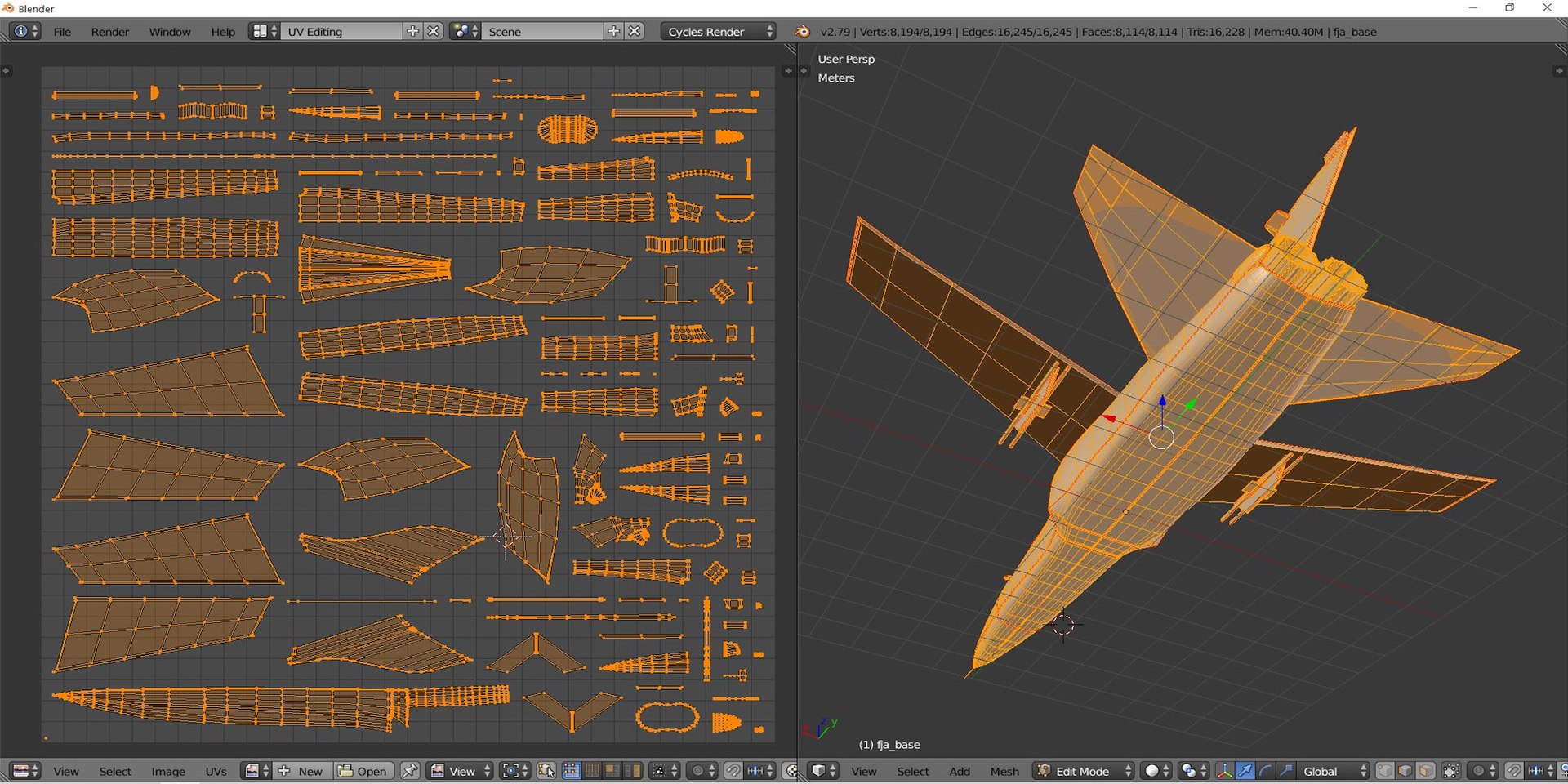Toggle UV and mesh selection sync
Screen dimensions: 1568x784
pos(546,771)
